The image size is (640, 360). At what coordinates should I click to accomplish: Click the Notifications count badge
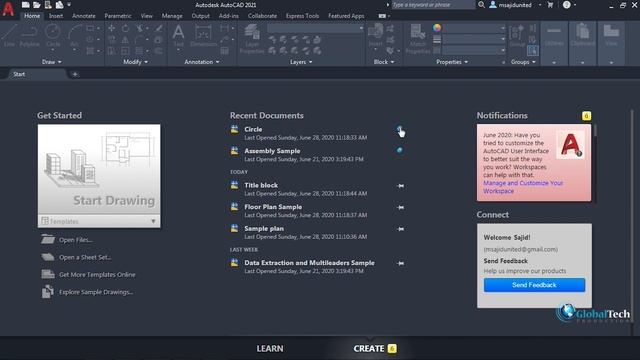coord(586,116)
